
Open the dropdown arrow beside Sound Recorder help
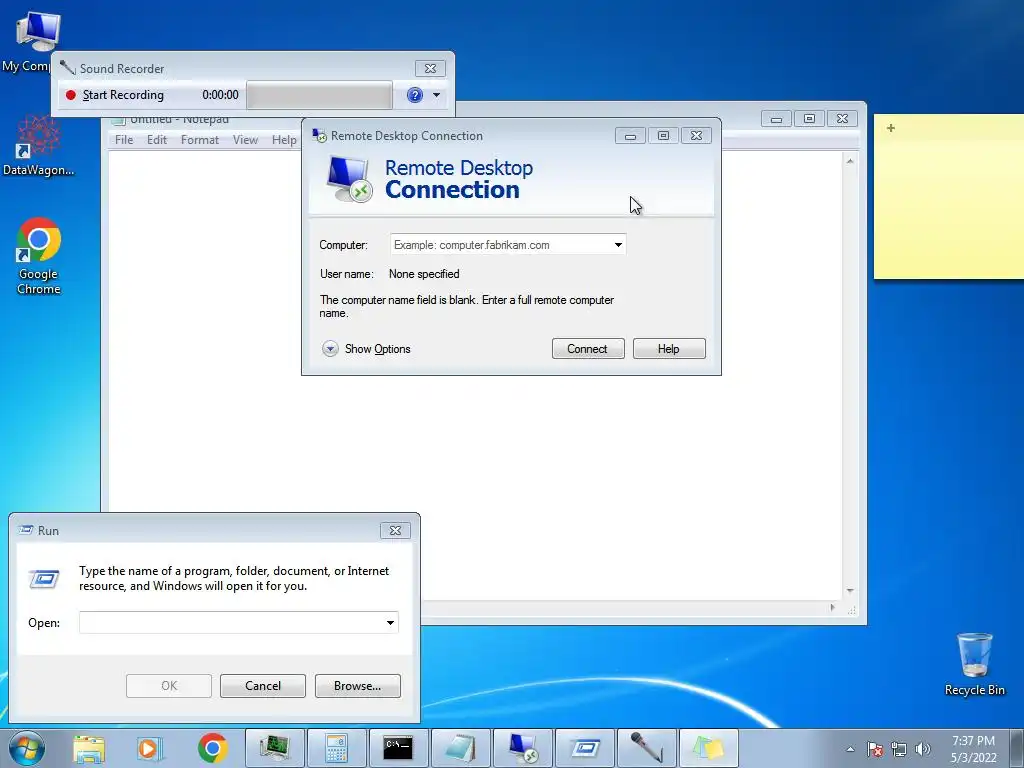(436, 95)
